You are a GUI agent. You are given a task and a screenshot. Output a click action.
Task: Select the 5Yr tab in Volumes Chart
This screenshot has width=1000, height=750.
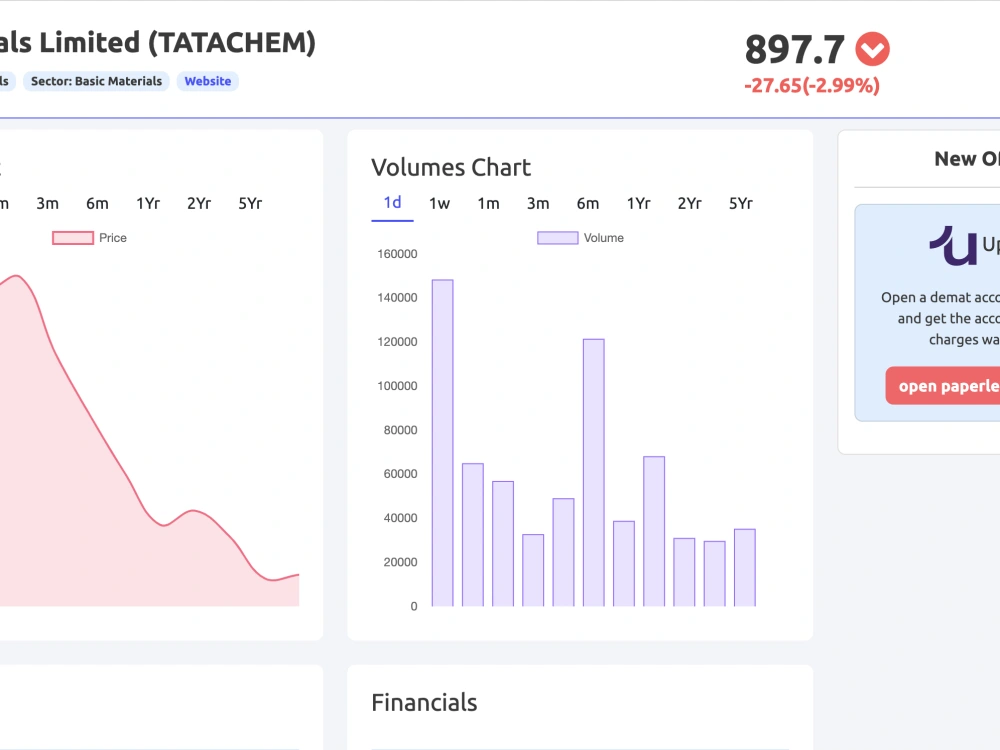tap(740, 203)
